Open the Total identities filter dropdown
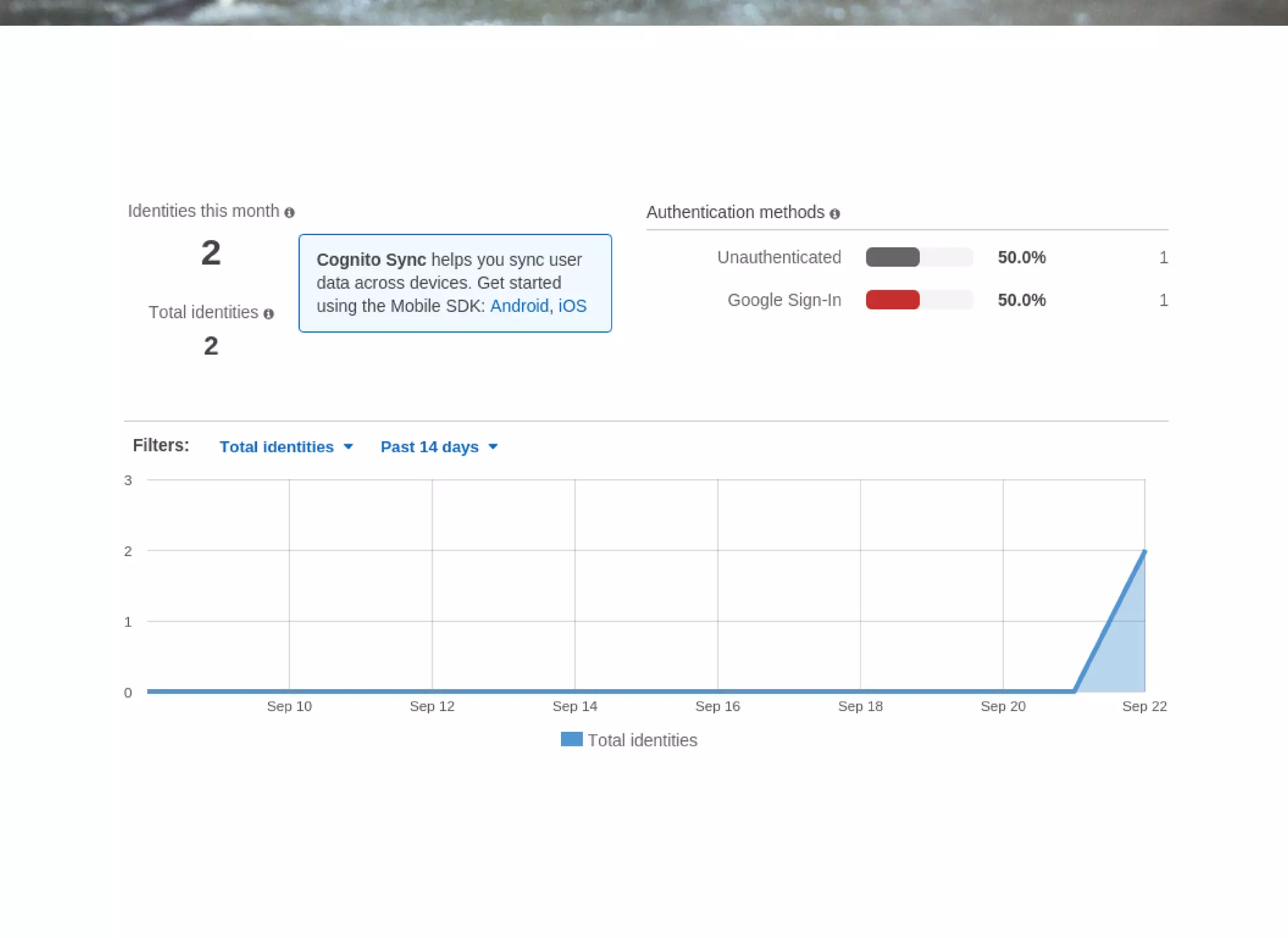1288x938 pixels. pos(277,447)
